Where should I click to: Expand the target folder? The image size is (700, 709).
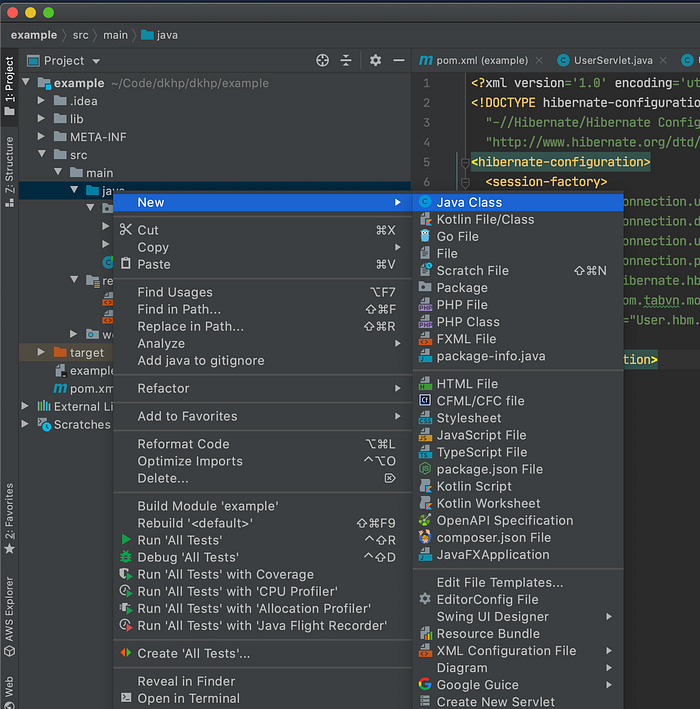coord(41,352)
